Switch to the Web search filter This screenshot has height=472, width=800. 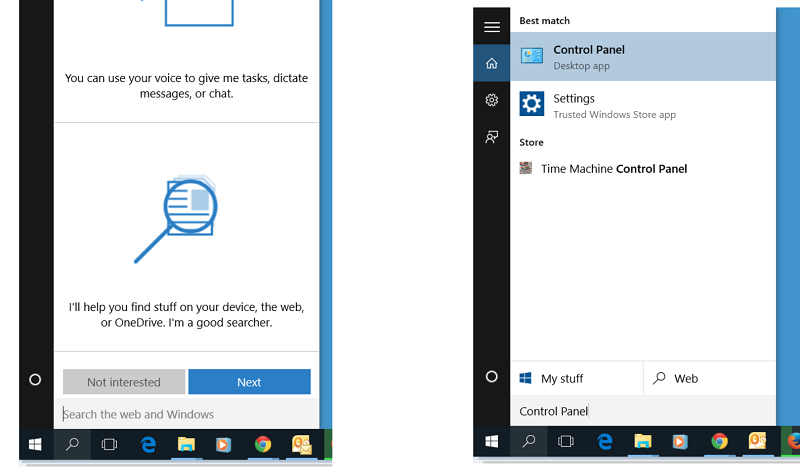pos(709,378)
